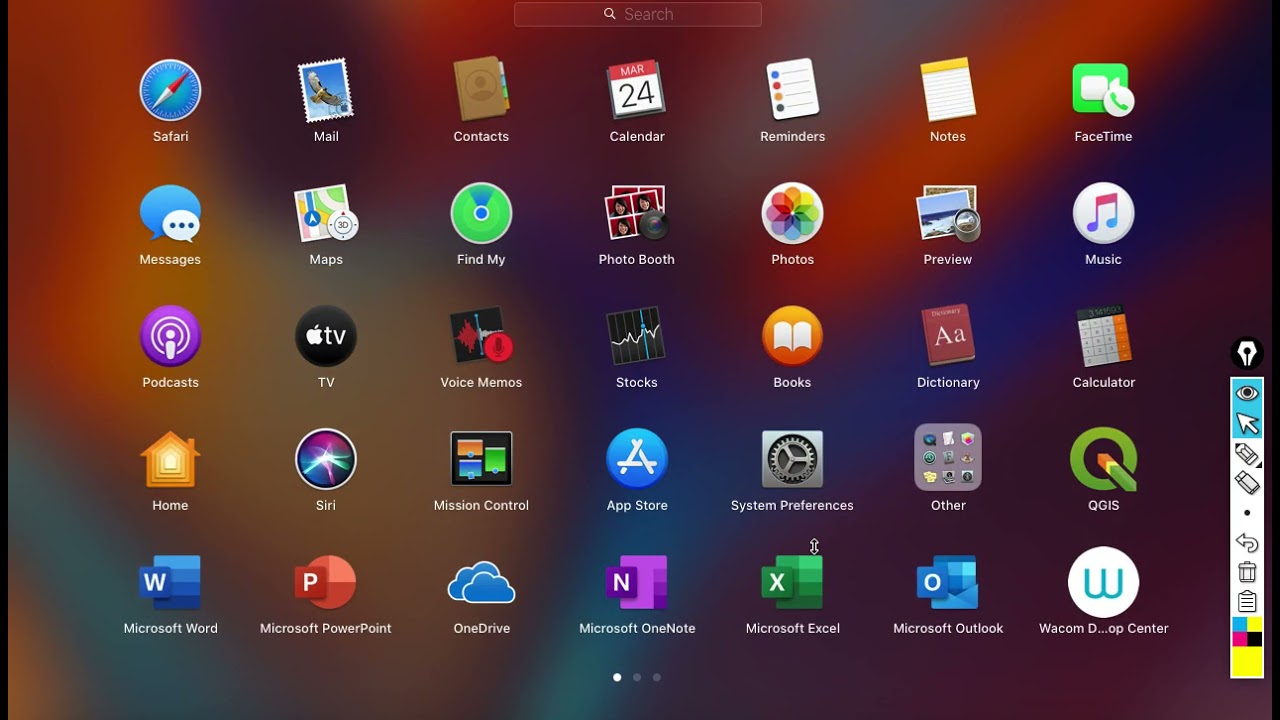The height and width of the screenshot is (720, 1280).
Task: Open the Stocks app
Action: tap(637, 336)
